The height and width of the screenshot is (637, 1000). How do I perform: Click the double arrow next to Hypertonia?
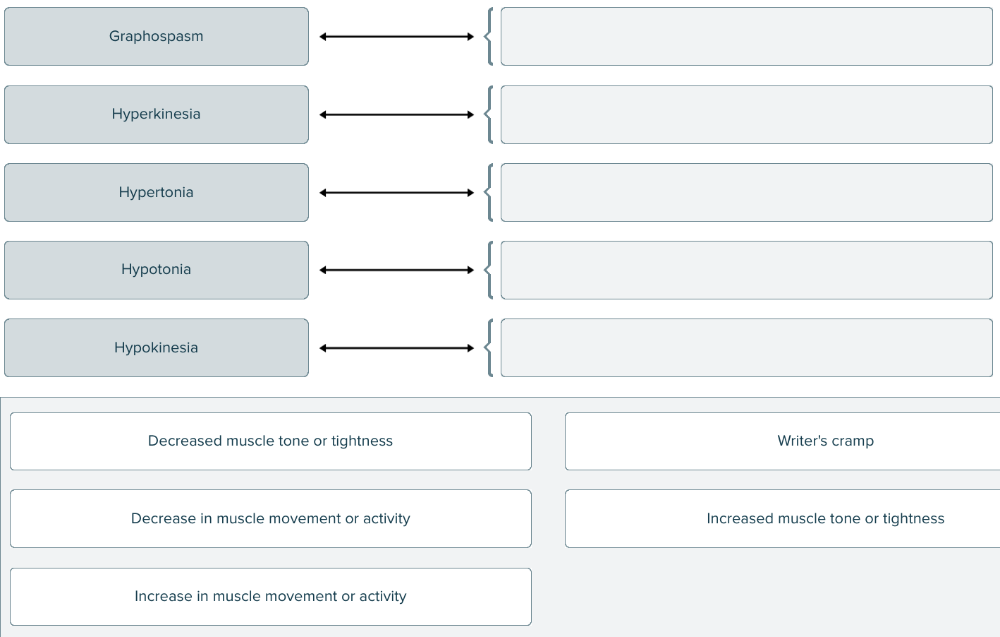tap(397, 192)
